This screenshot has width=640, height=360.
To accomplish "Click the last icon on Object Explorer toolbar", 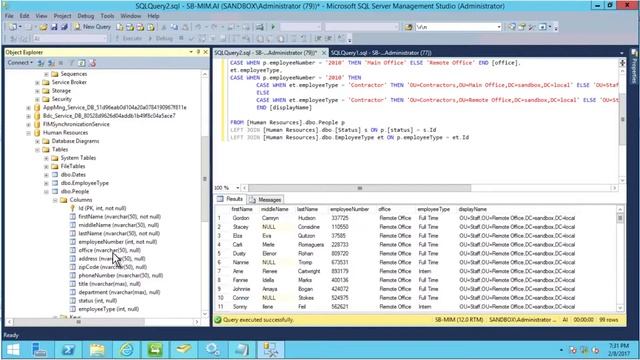I will (x=92, y=63).
